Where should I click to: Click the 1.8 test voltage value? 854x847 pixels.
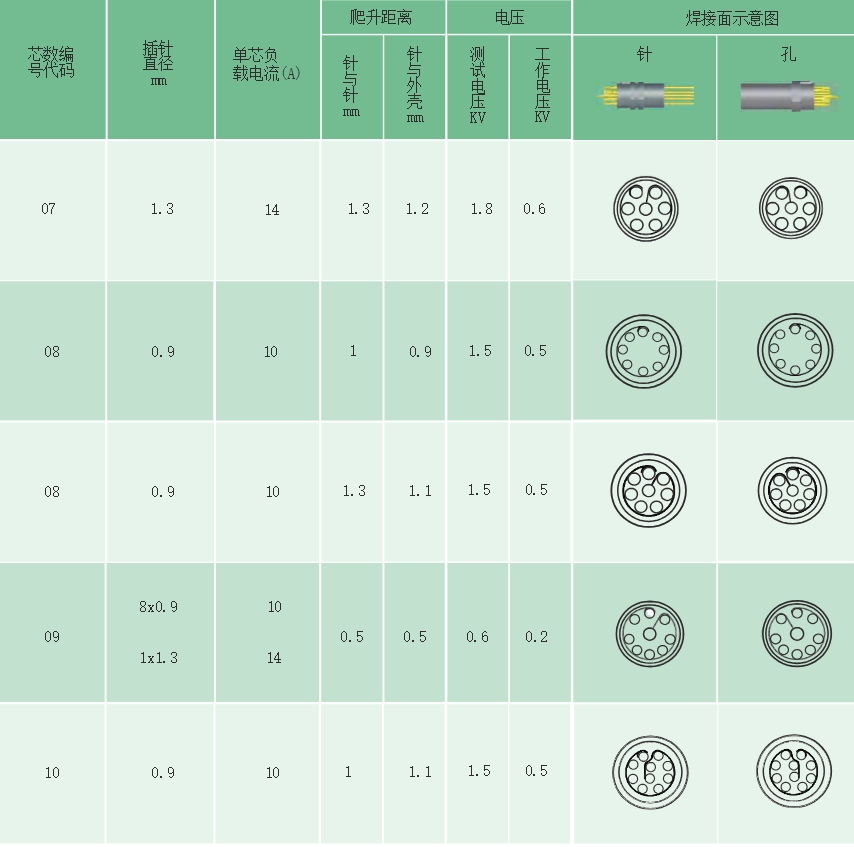(480, 209)
